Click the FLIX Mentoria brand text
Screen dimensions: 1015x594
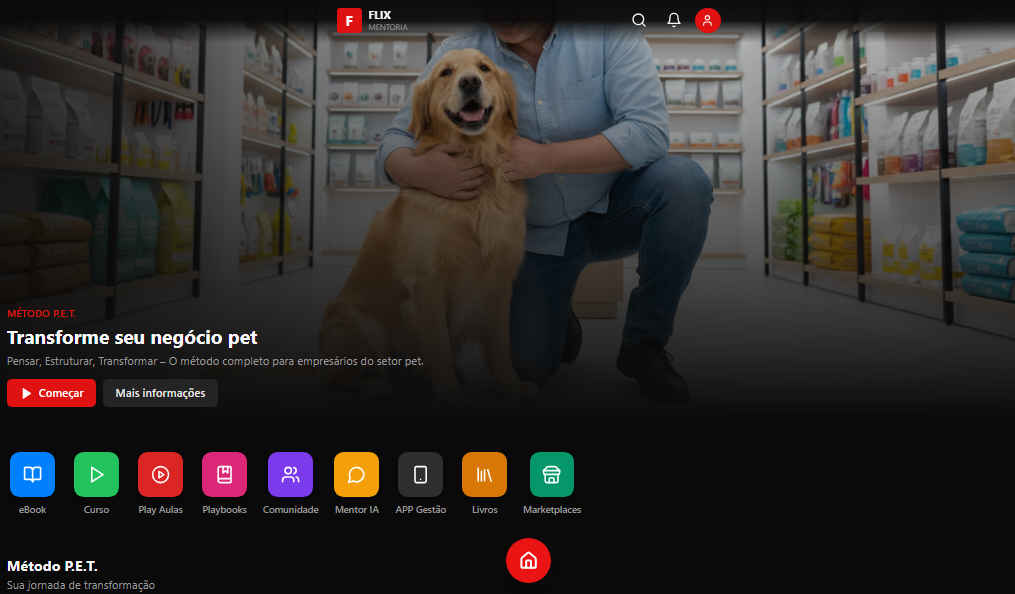coord(388,20)
